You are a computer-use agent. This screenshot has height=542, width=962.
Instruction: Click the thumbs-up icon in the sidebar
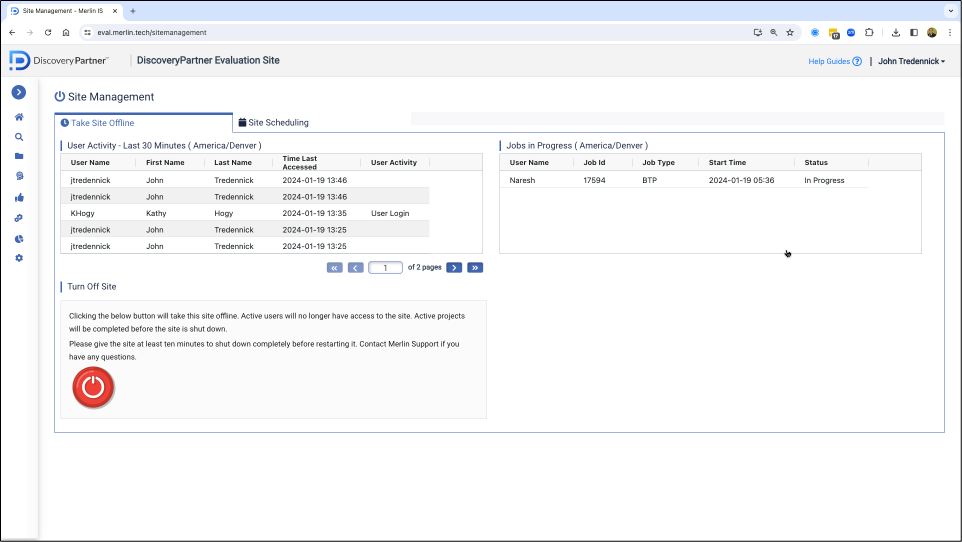click(19, 198)
